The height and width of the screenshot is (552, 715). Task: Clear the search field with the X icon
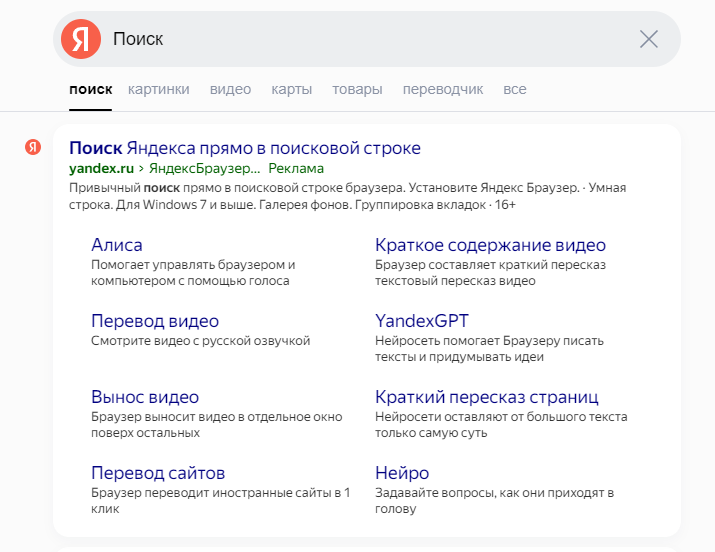coord(648,39)
